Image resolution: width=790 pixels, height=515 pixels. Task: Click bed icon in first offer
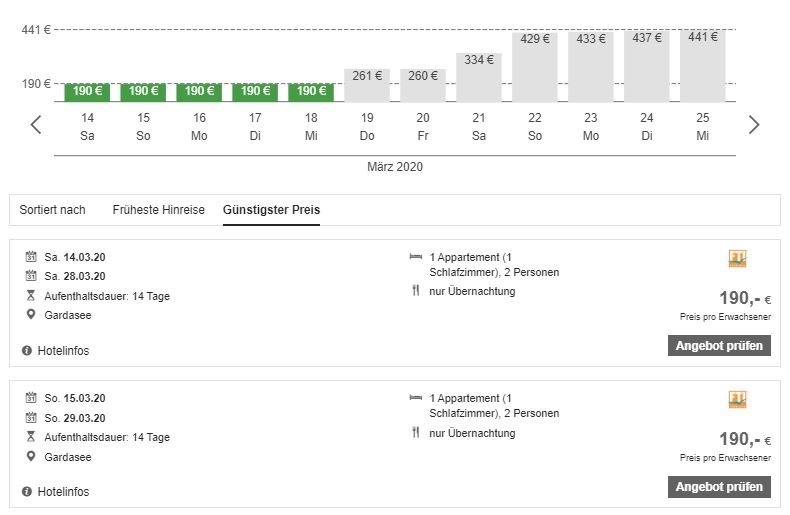tap(416, 257)
